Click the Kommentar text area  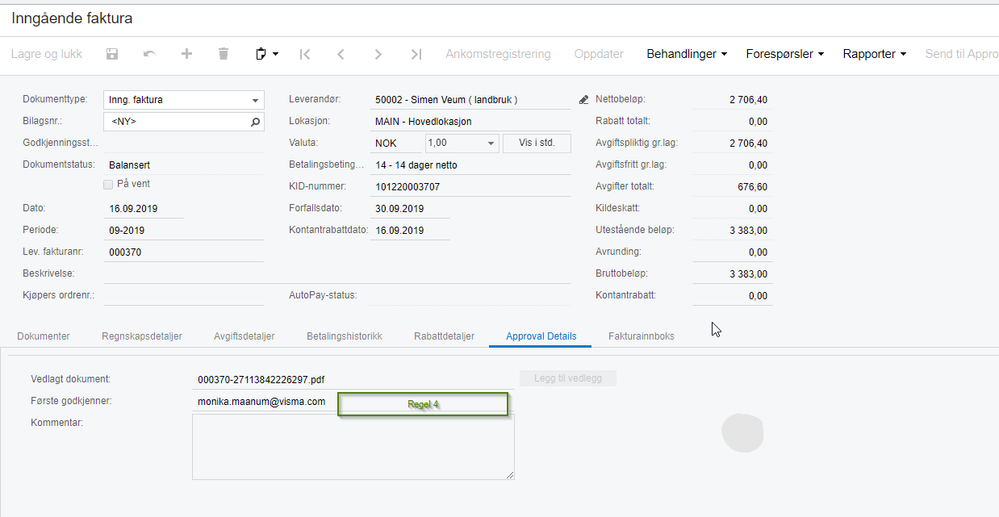click(353, 446)
